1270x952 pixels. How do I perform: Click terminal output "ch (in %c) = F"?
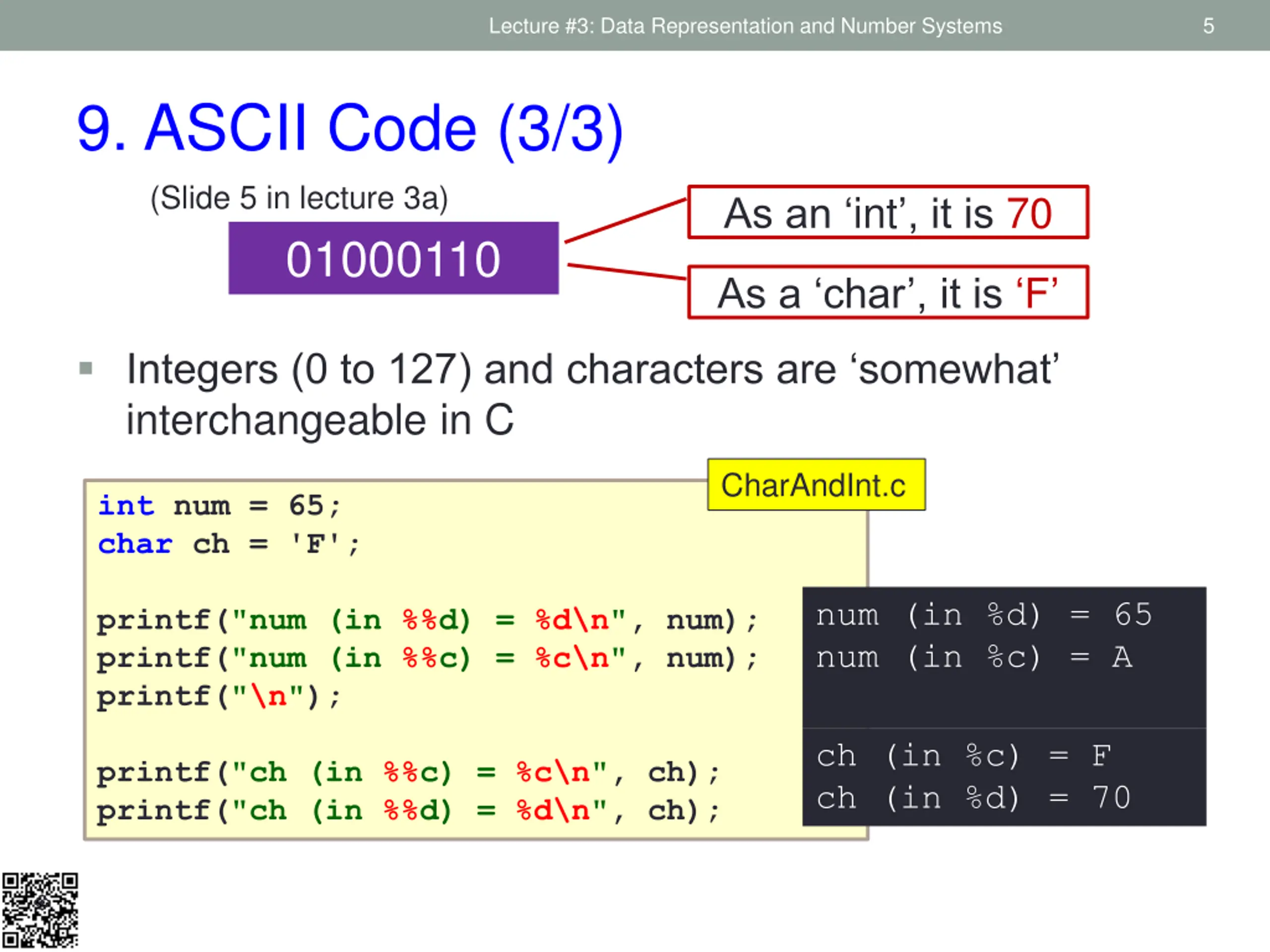click(x=964, y=756)
